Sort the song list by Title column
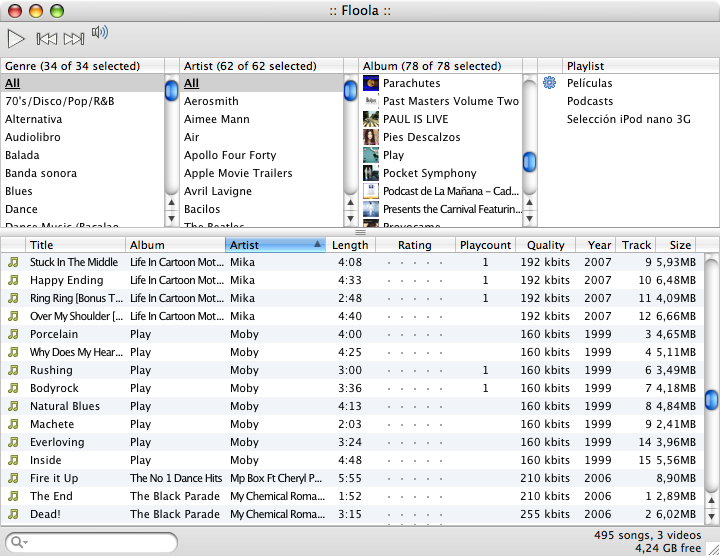This screenshot has height=556, width=720. click(75, 245)
